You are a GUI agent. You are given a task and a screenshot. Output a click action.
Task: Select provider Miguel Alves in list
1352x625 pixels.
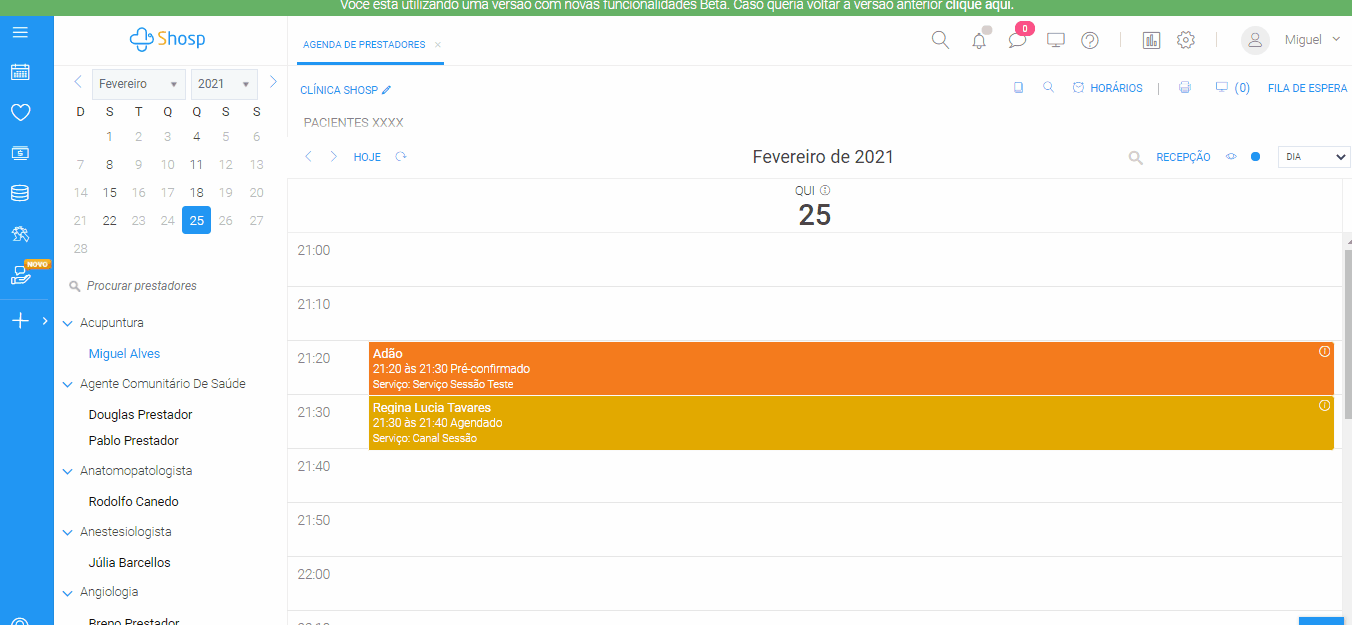[x=124, y=354]
